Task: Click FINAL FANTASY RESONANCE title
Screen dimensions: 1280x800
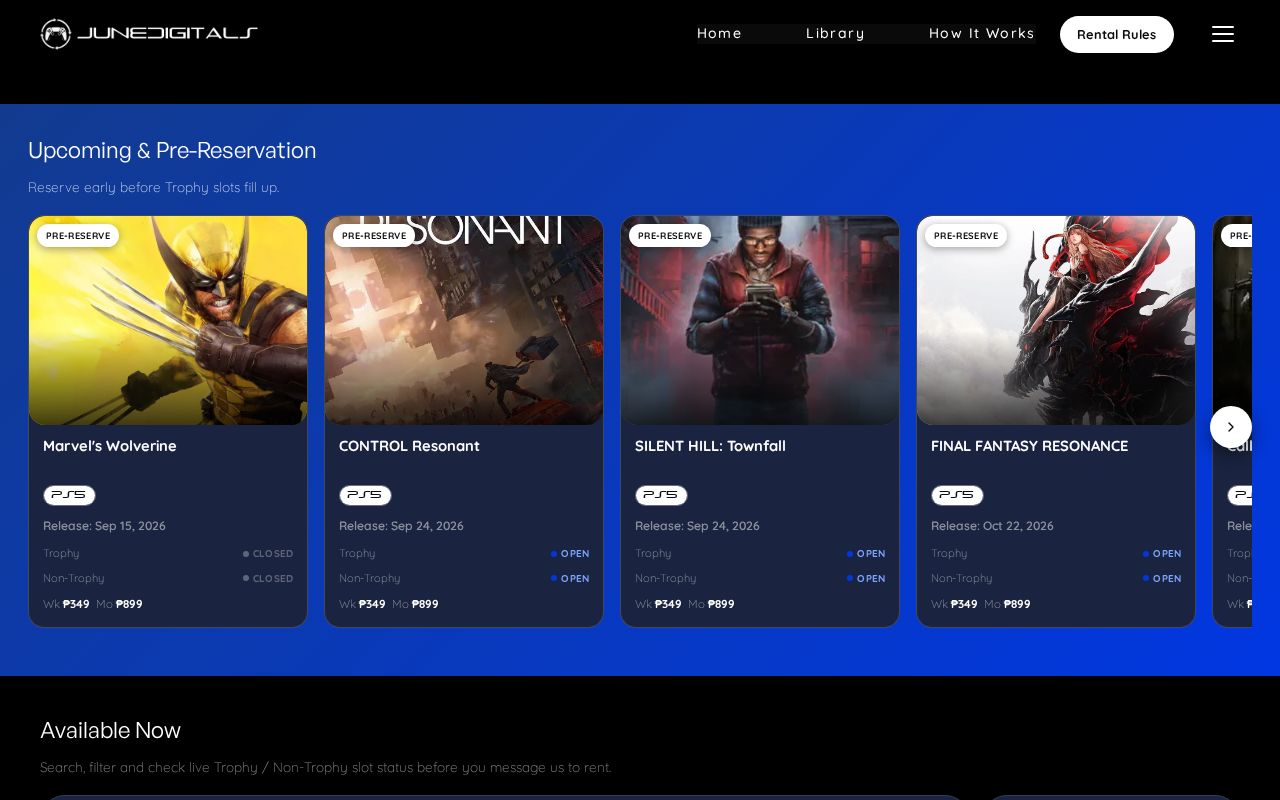Action: [1029, 446]
